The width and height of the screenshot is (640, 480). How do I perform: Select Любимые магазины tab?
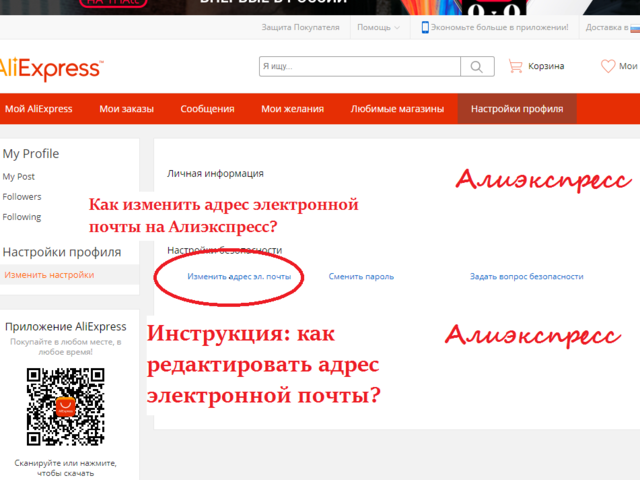[397, 109]
